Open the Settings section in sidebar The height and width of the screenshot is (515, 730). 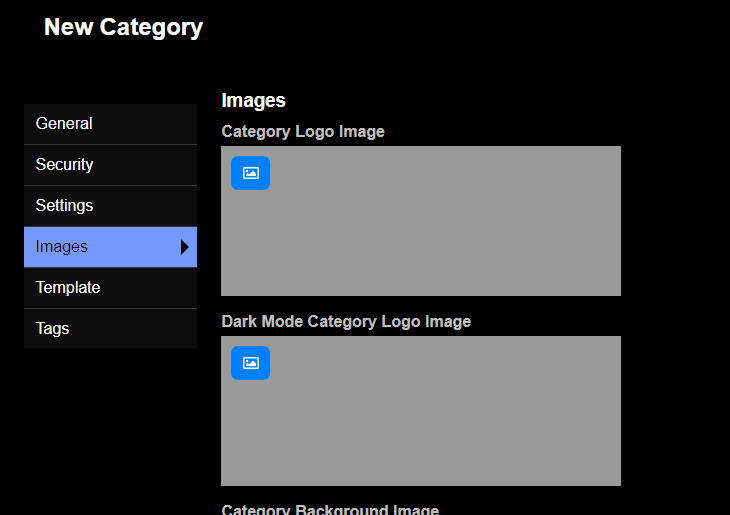click(x=110, y=206)
